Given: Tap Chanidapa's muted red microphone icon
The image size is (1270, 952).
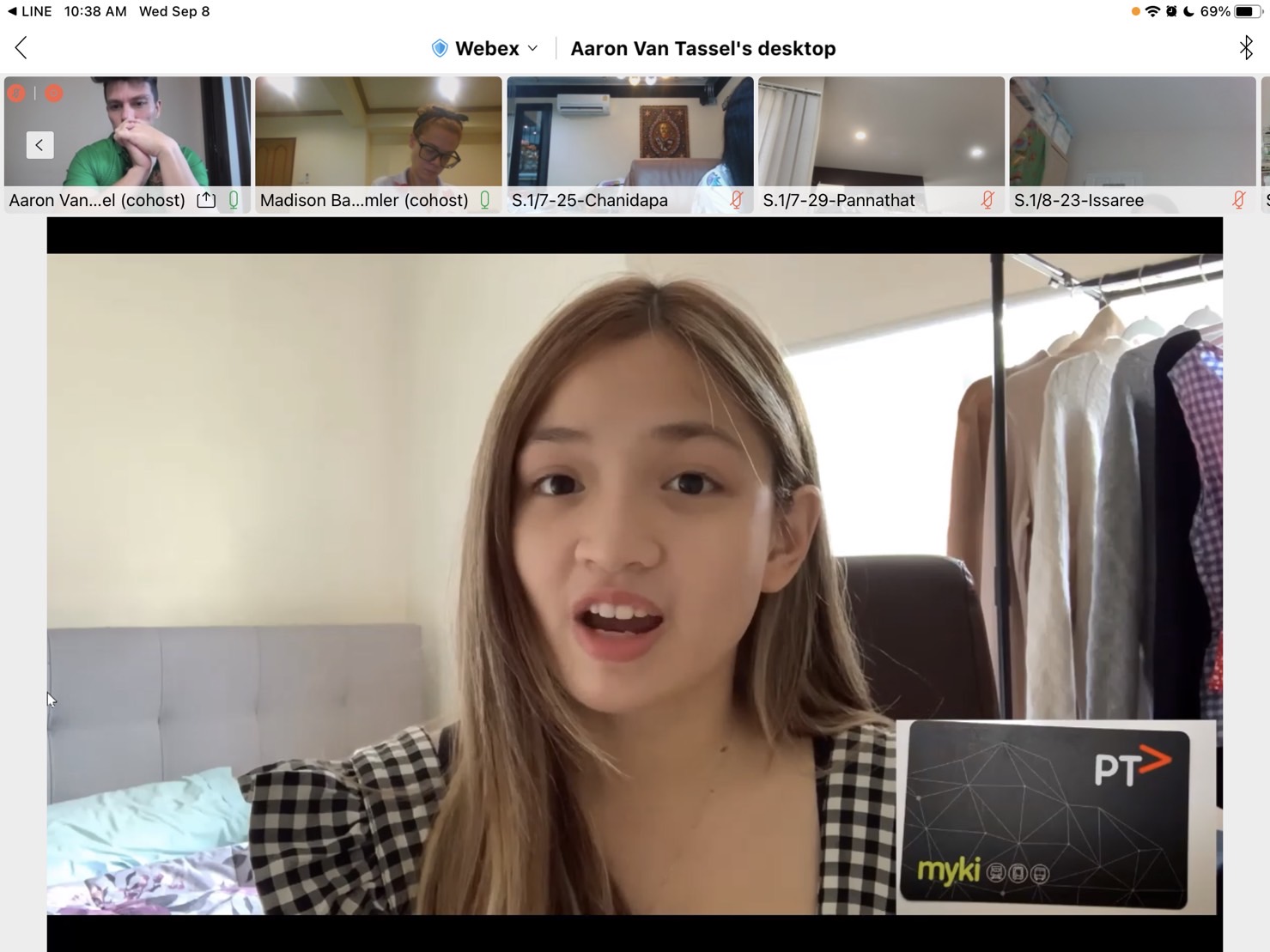Looking at the screenshot, I should (736, 200).
